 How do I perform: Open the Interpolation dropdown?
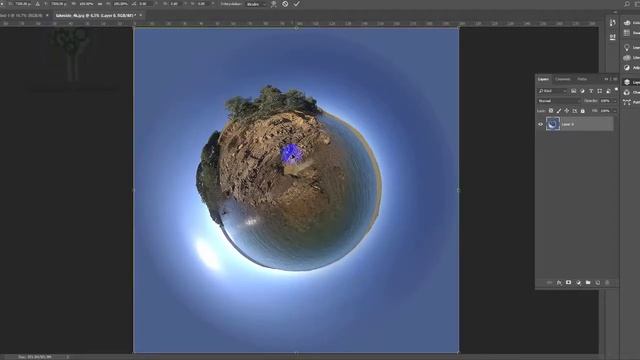256,4
